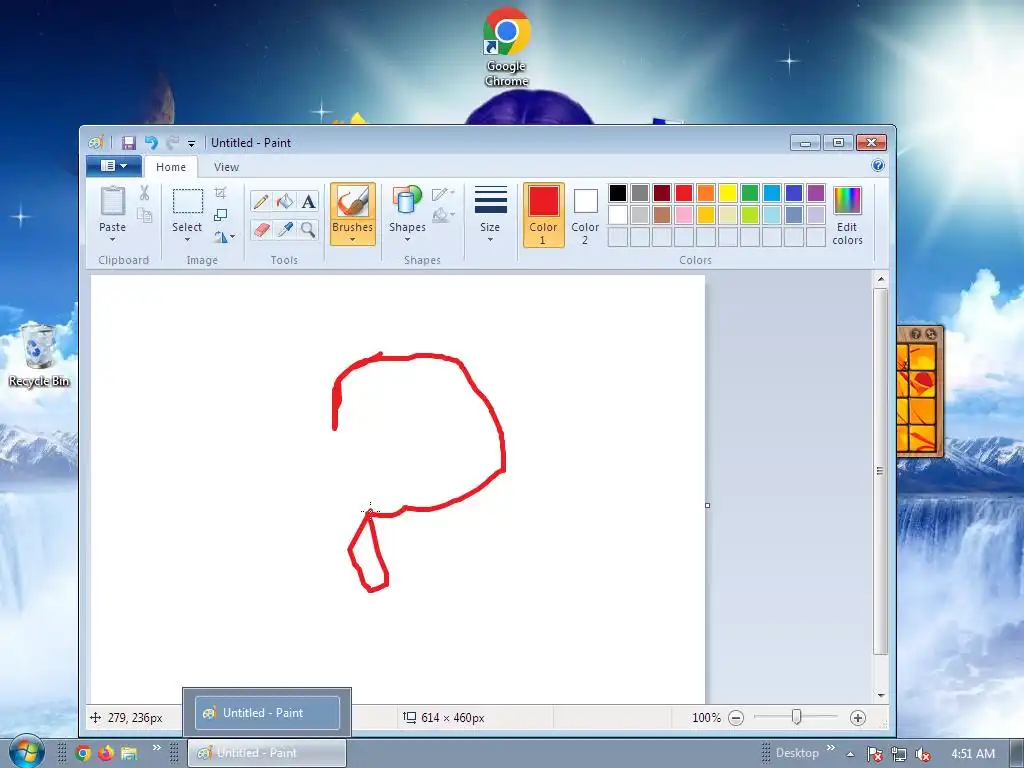Switch to the Home ribbon tab
Screen dimensions: 1024x768
[x=171, y=167]
